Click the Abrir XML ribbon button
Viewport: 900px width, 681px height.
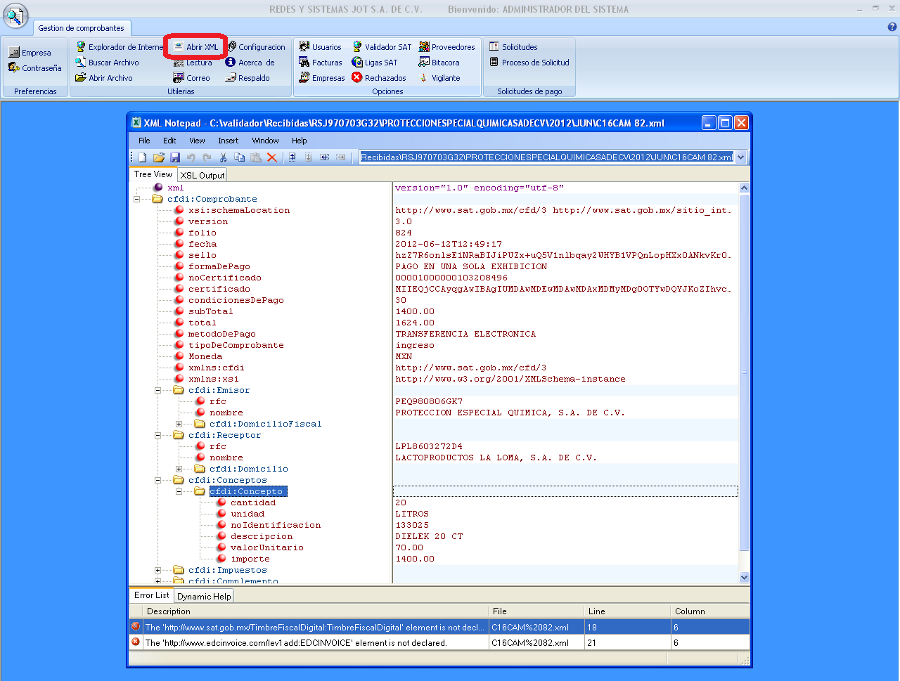click(x=195, y=47)
